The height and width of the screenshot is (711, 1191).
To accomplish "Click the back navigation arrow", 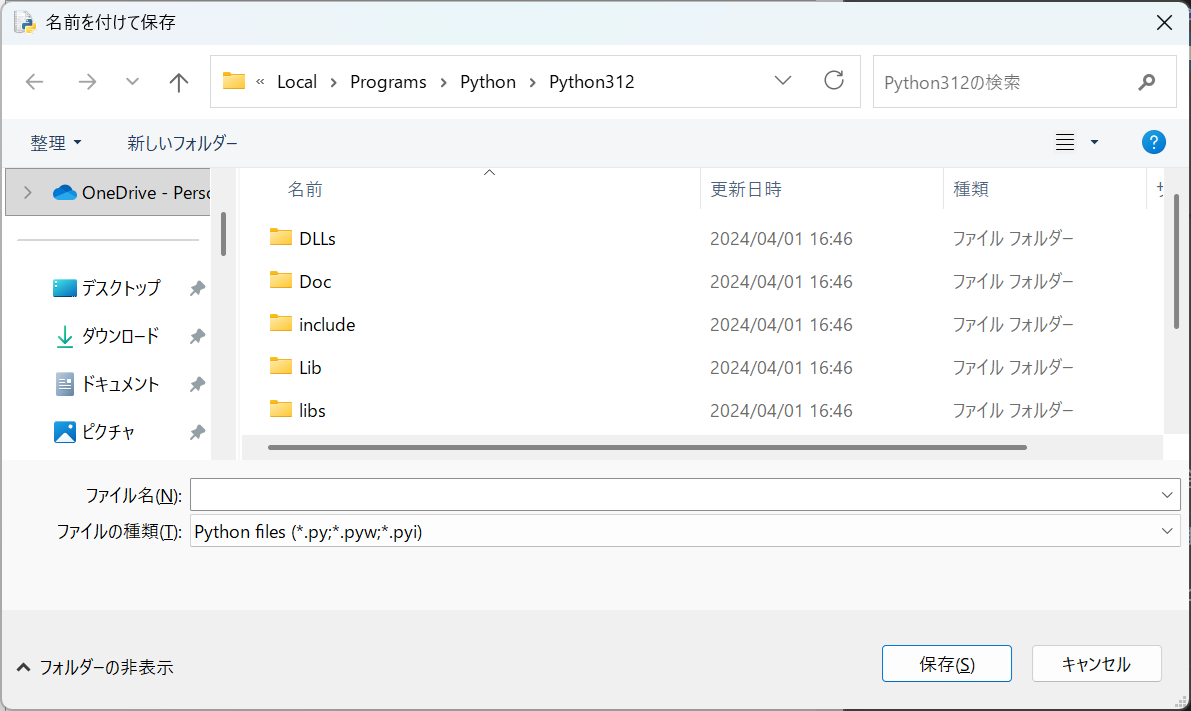I will (35, 82).
